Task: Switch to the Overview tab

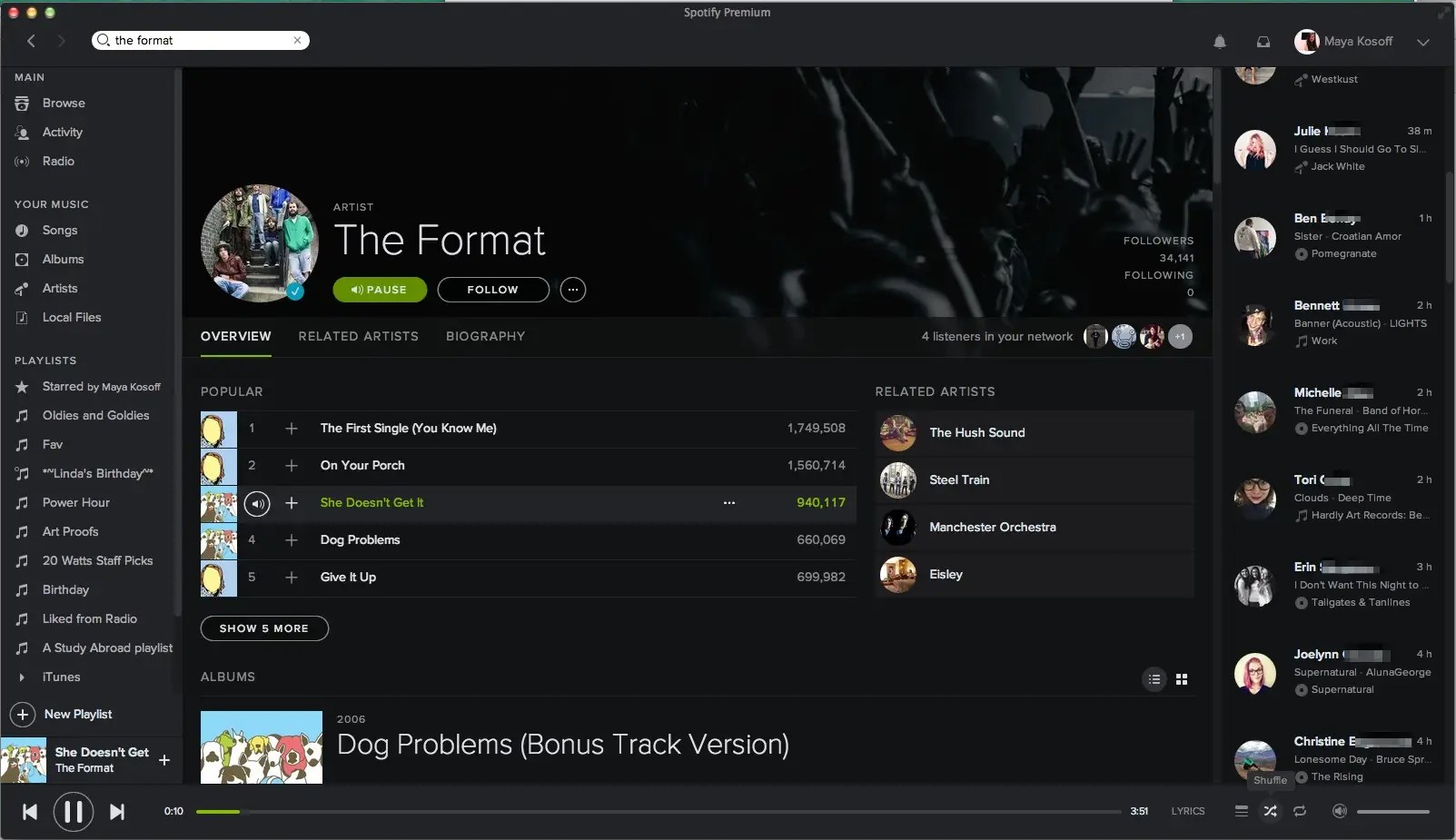Action: point(235,336)
